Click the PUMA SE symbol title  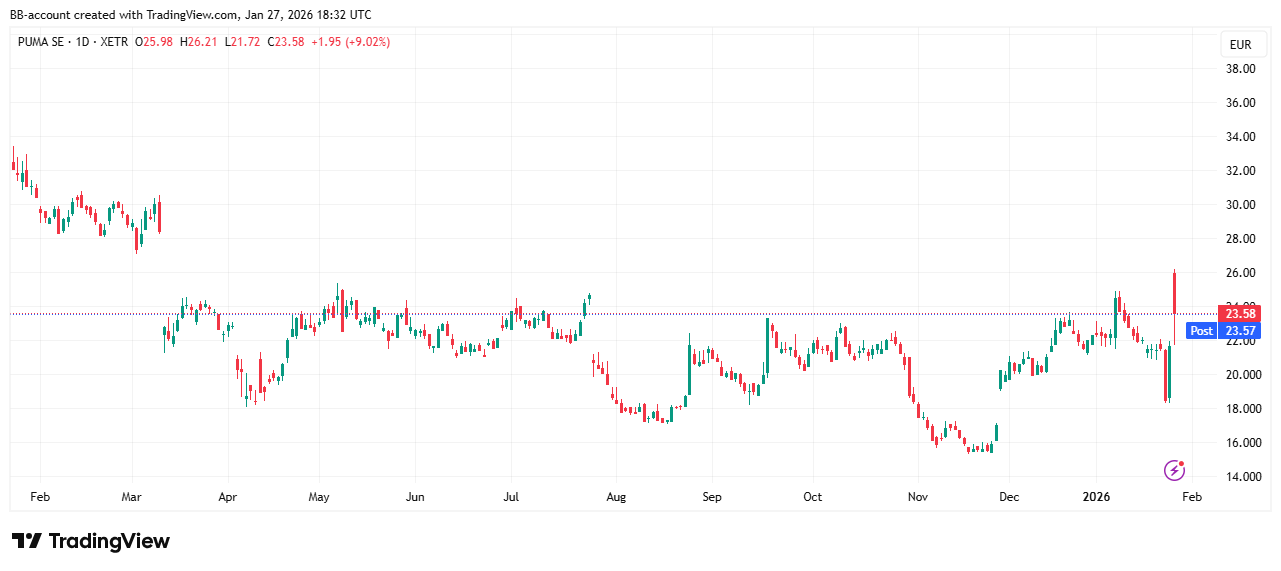point(46,42)
